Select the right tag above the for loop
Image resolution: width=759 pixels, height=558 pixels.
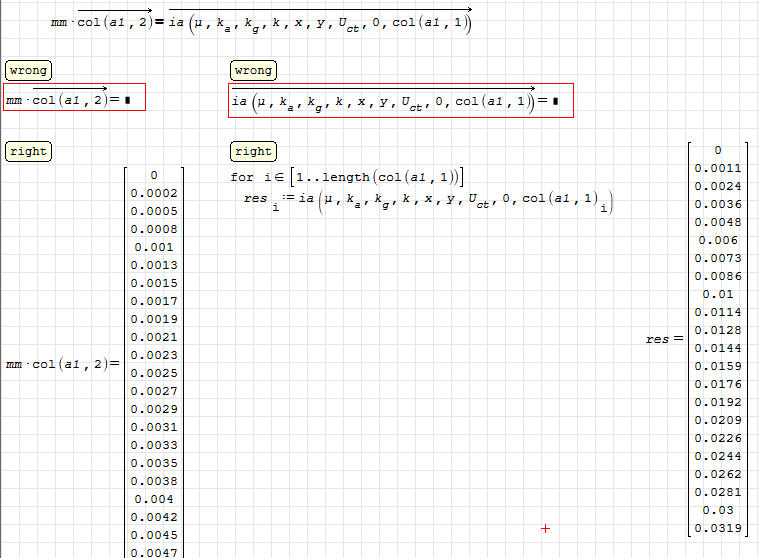click(x=253, y=152)
